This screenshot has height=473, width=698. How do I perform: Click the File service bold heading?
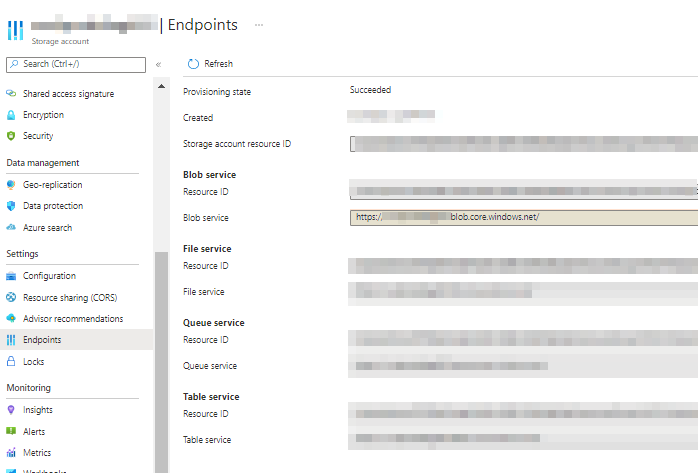[207, 249]
